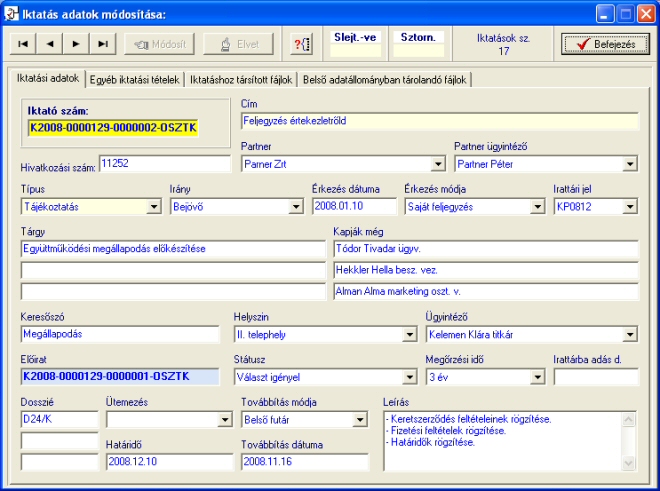Viewport: 660px width, 491px height.
Task: Click the Keresőszó field
Action: pyautogui.click(x=120, y=334)
